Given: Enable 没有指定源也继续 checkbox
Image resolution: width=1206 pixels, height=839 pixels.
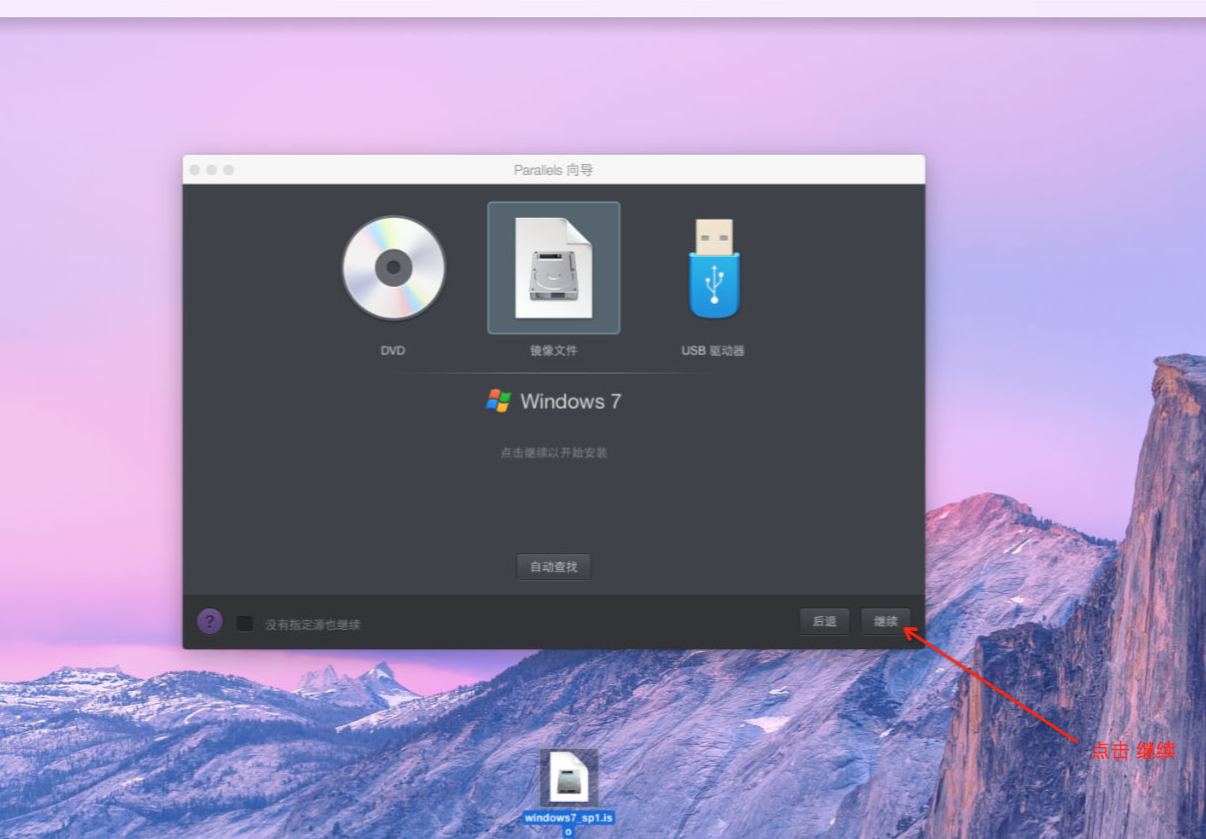Looking at the screenshot, I should coord(245,623).
